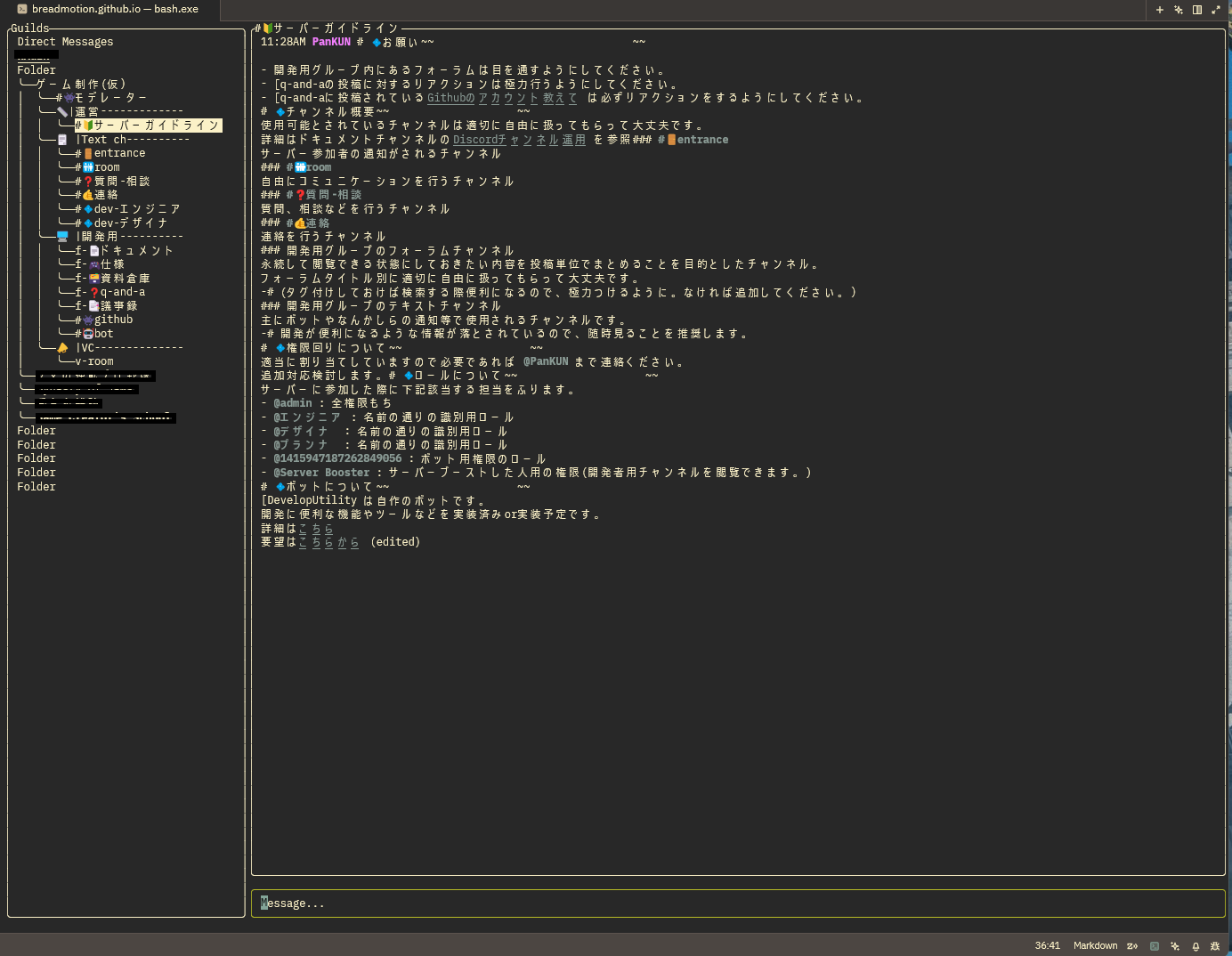Image resolution: width=1232 pixels, height=956 pixels.
Task: Open the entrance channel
Action: point(119,153)
